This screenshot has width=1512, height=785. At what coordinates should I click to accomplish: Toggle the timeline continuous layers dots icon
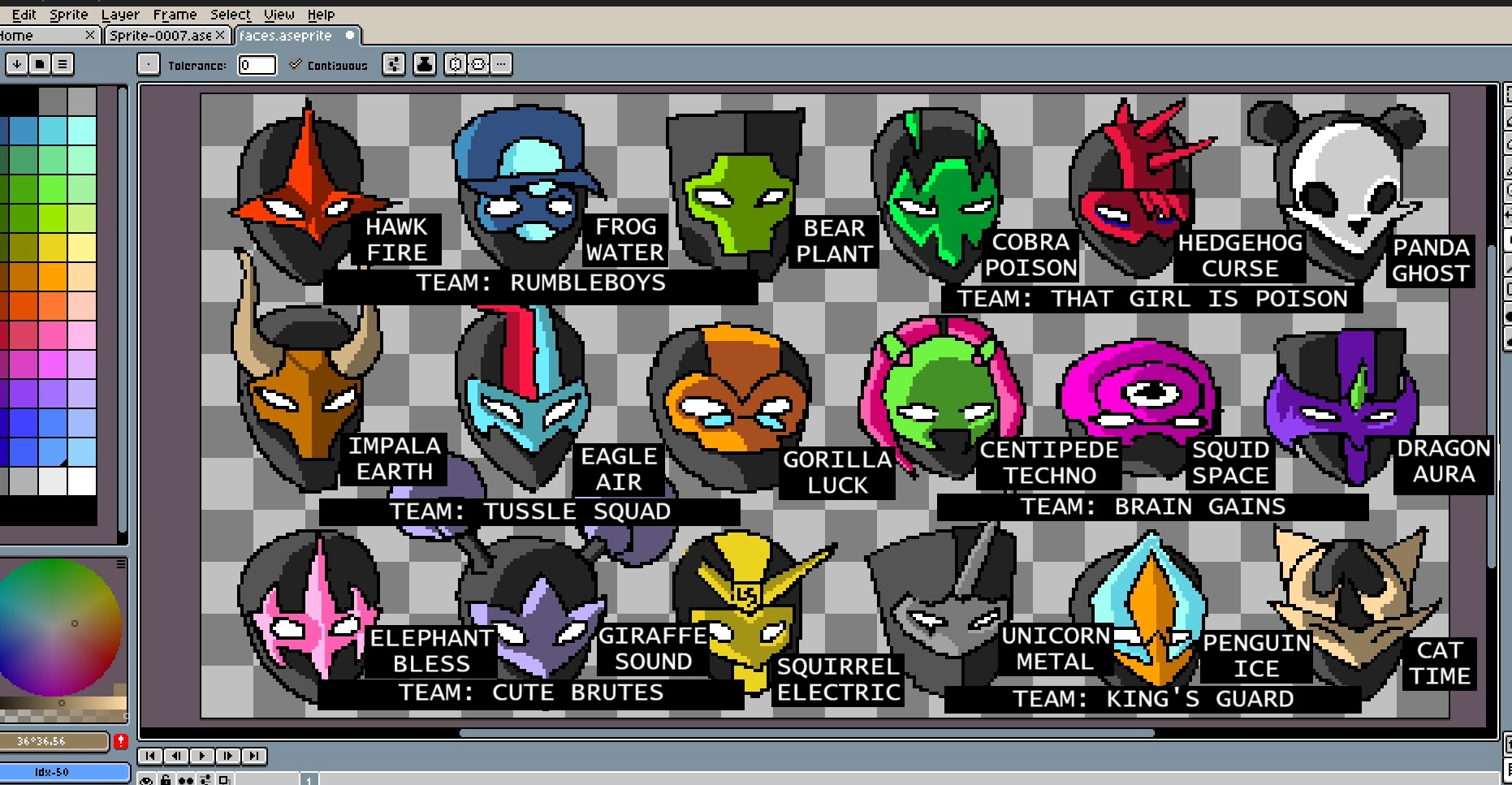185,780
